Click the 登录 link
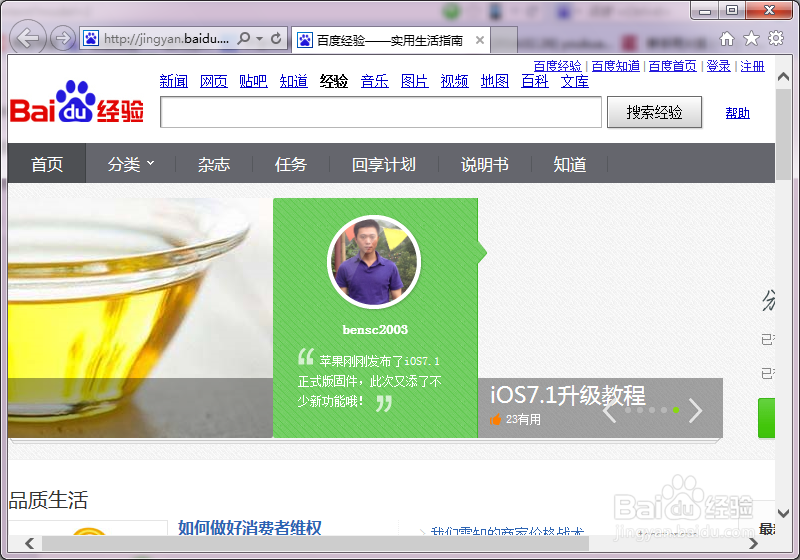This screenshot has width=800, height=560. [718, 66]
